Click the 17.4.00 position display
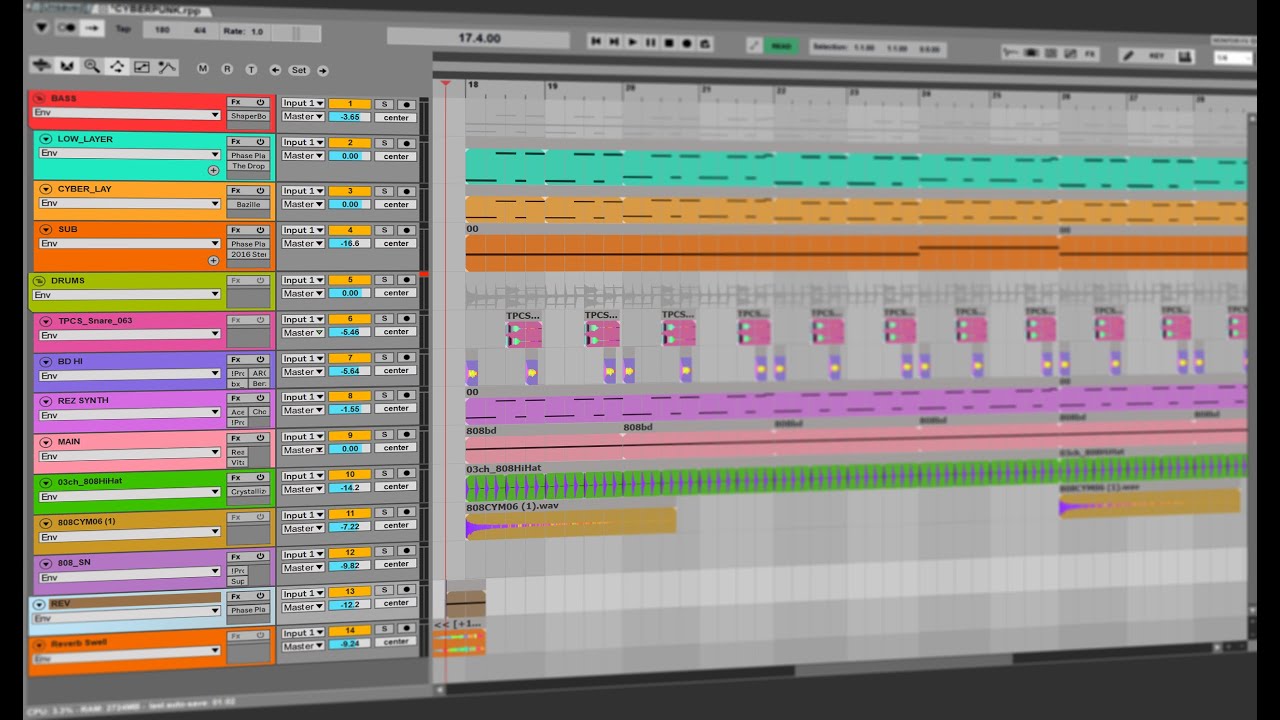The image size is (1280, 720). click(x=478, y=37)
